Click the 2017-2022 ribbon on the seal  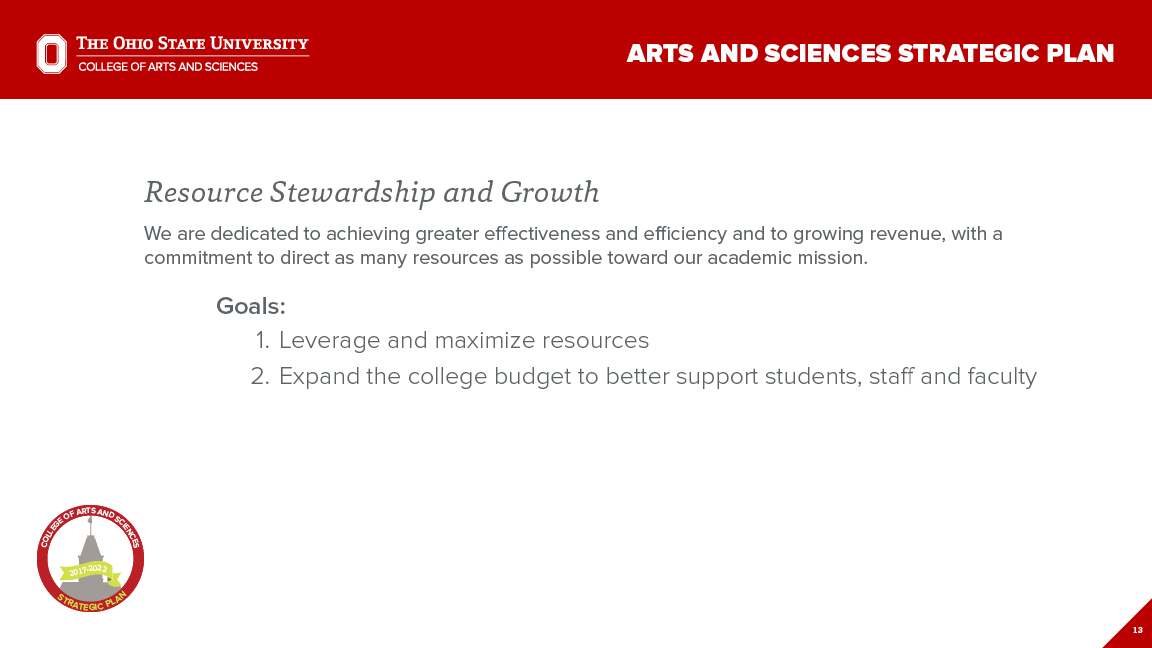[88, 572]
